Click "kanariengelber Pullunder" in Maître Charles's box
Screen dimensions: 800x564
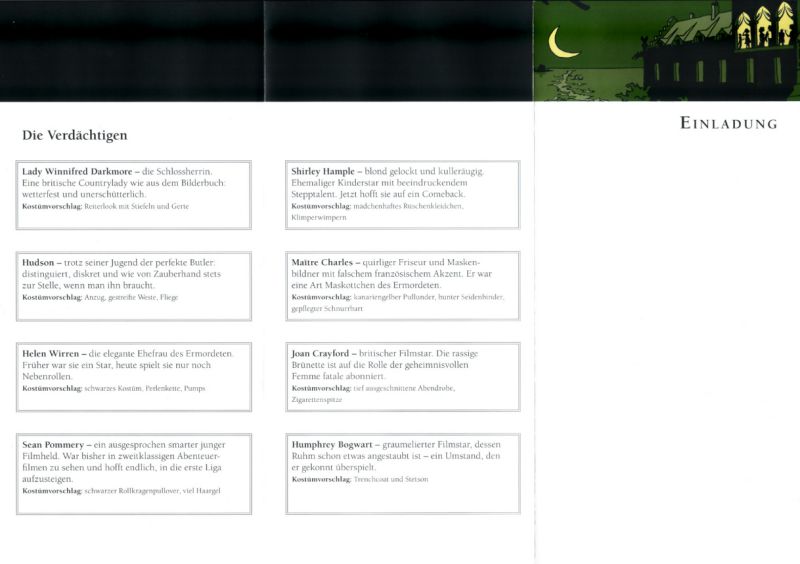(x=394, y=297)
